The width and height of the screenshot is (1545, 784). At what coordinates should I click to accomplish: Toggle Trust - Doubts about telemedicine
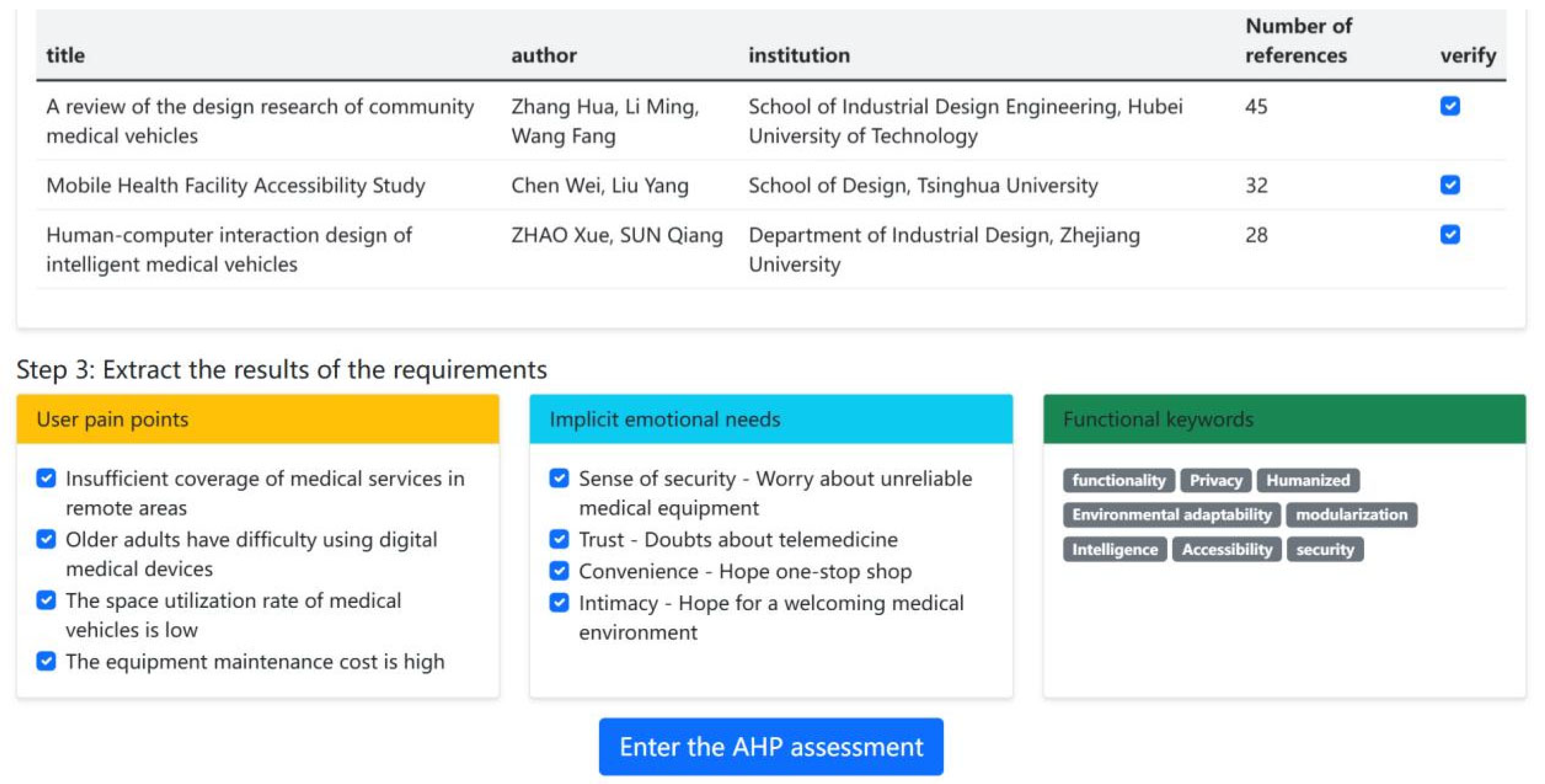559,539
